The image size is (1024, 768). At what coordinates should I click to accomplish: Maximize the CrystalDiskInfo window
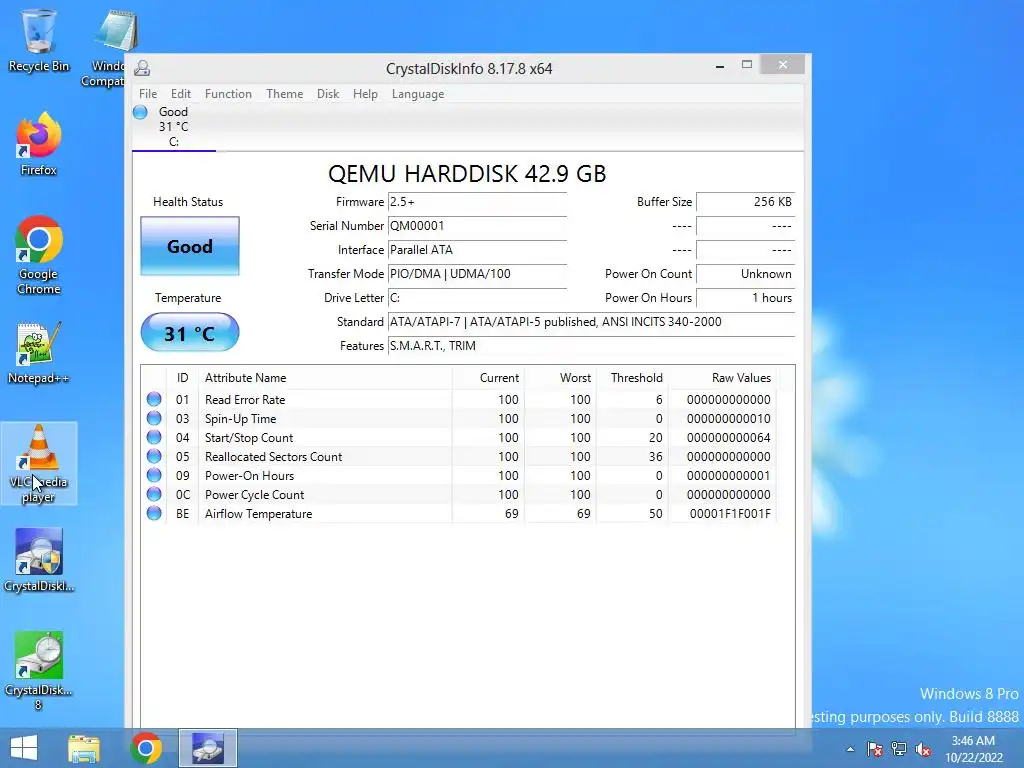click(x=747, y=65)
